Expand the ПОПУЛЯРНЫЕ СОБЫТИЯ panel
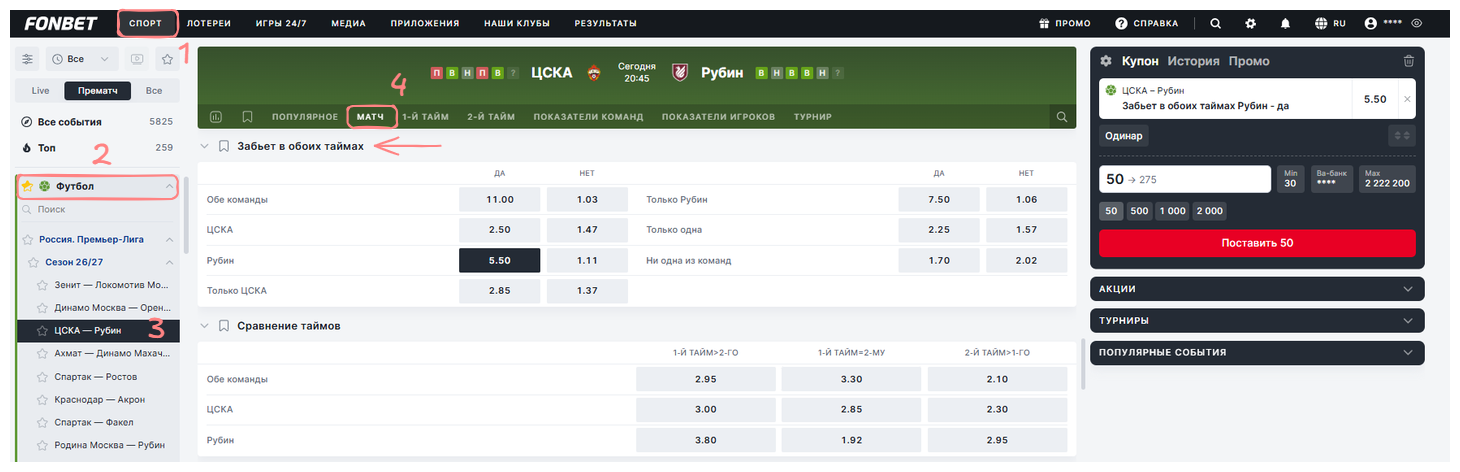The width and height of the screenshot is (1460, 472). tap(1257, 352)
